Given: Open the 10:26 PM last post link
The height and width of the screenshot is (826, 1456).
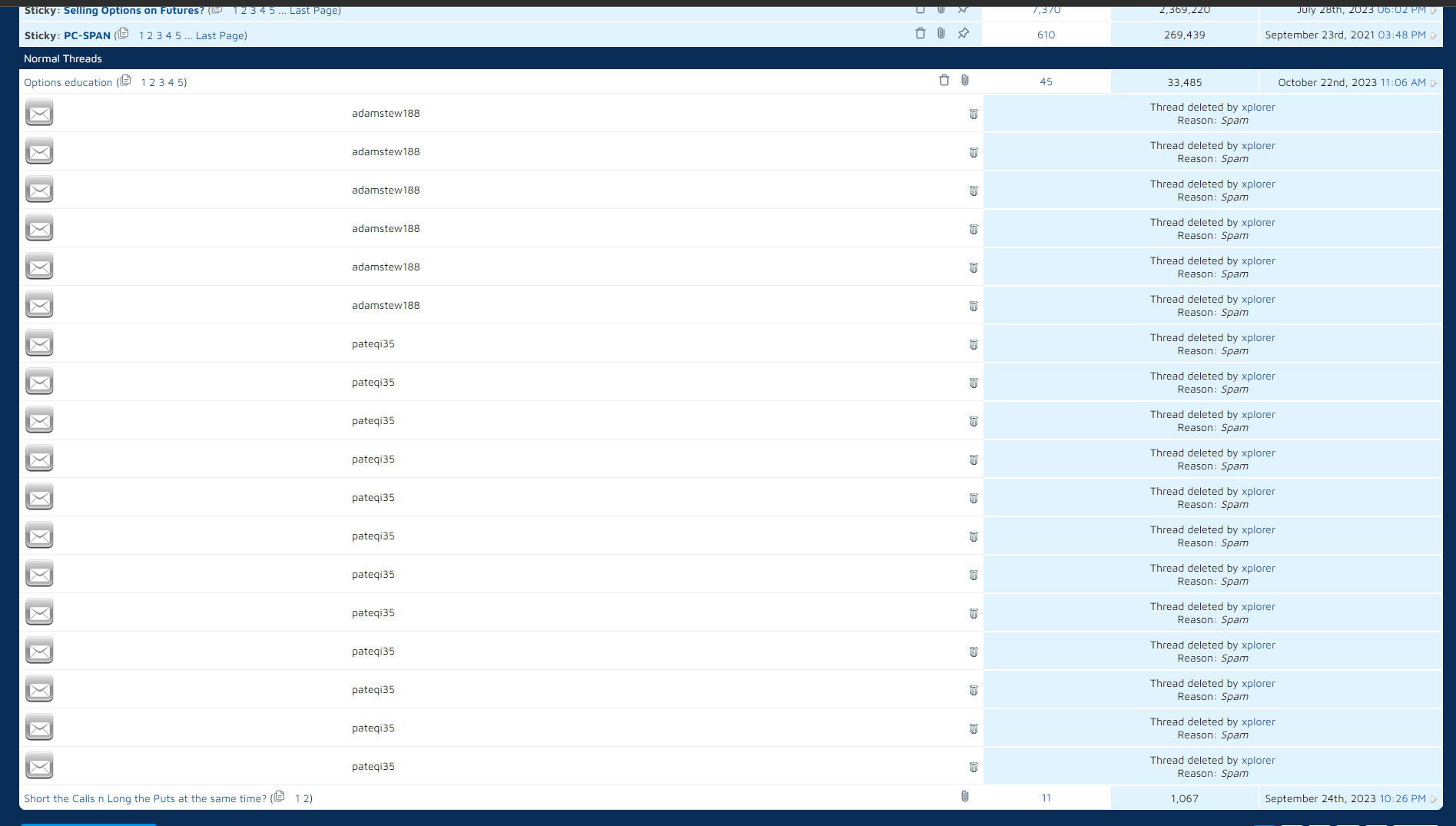Looking at the screenshot, I should [1402, 798].
